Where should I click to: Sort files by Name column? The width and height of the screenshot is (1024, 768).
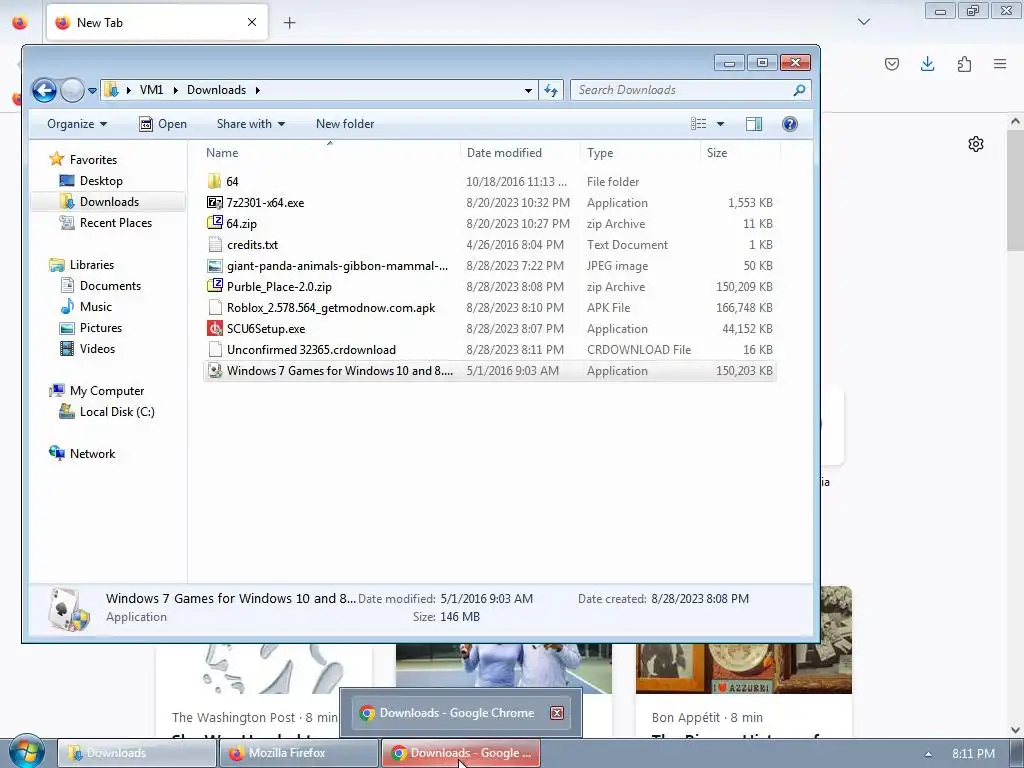point(329,153)
